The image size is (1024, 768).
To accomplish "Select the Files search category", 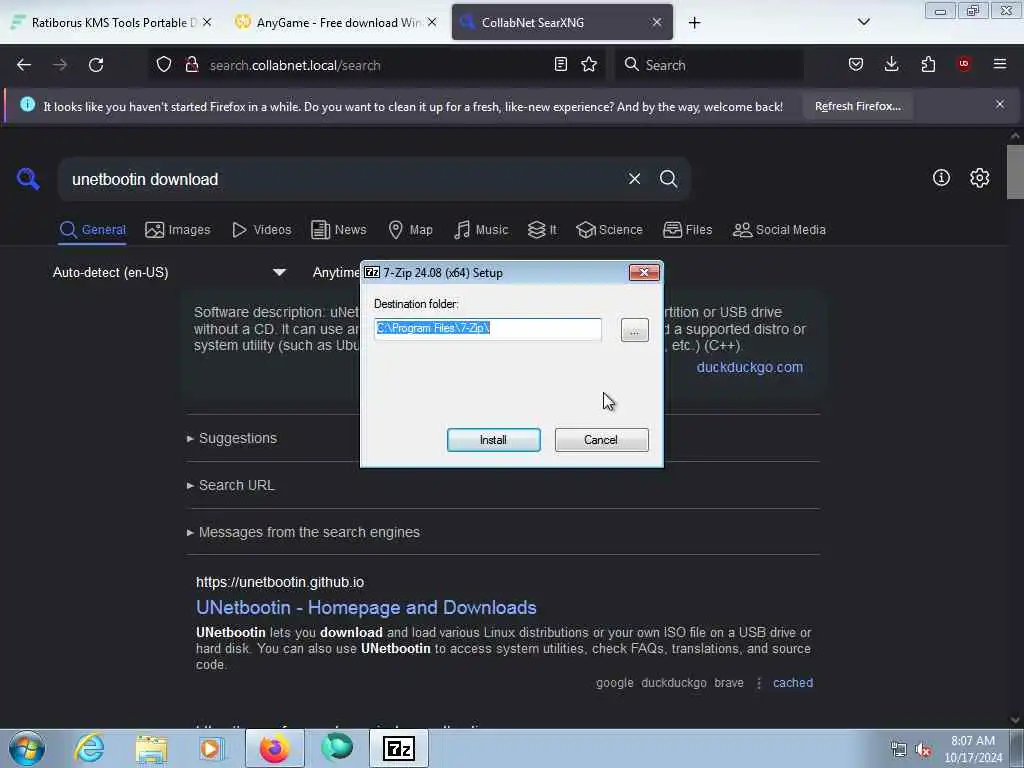I will click(688, 230).
